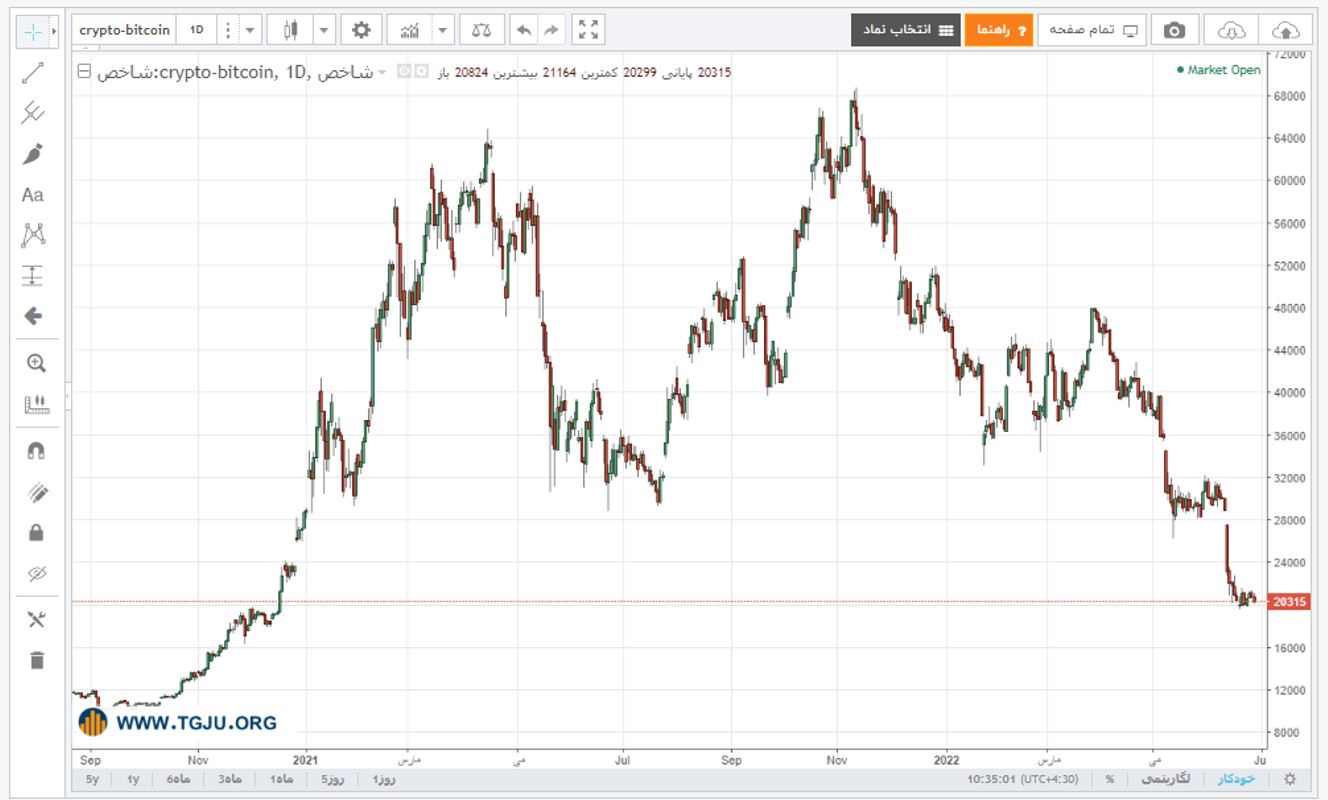Viewport: 1328px width, 800px height.
Task: Delete all drawings with trash icon
Action: (36, 660)
